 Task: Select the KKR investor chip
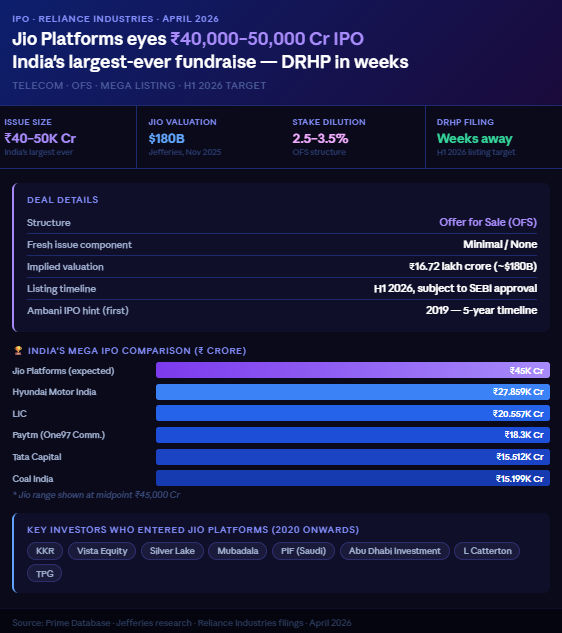coord(45,551)
